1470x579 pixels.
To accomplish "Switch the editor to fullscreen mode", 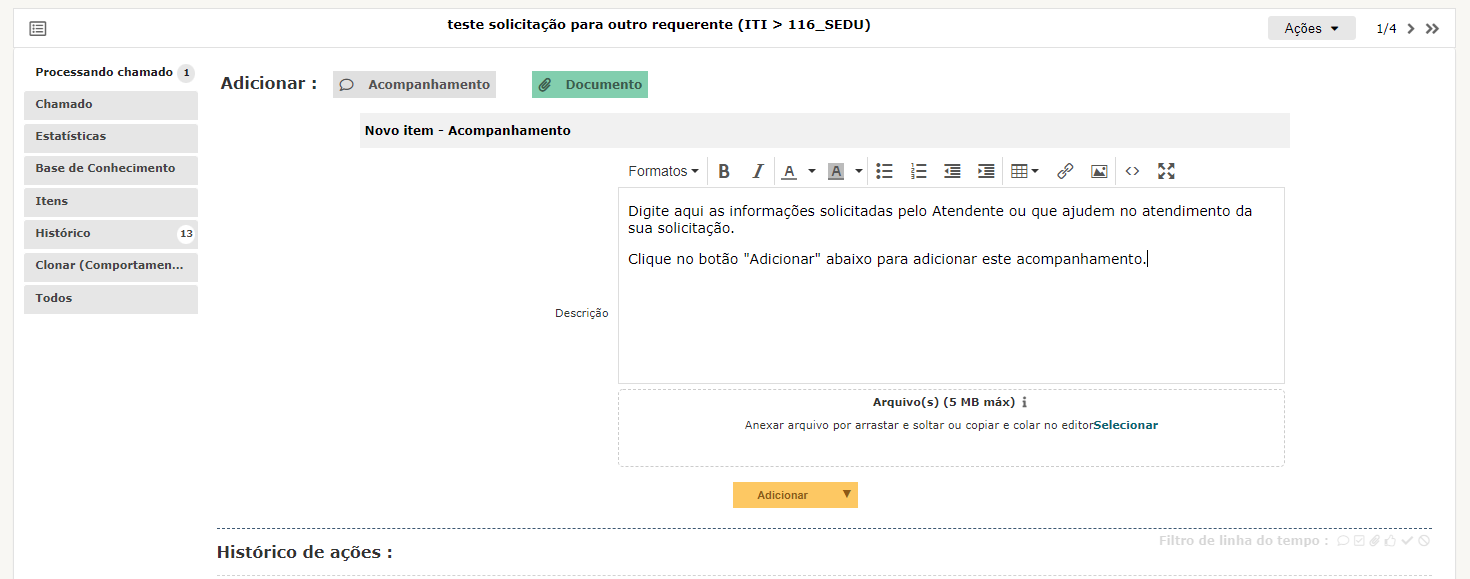I will click(x=1166, y=171).
